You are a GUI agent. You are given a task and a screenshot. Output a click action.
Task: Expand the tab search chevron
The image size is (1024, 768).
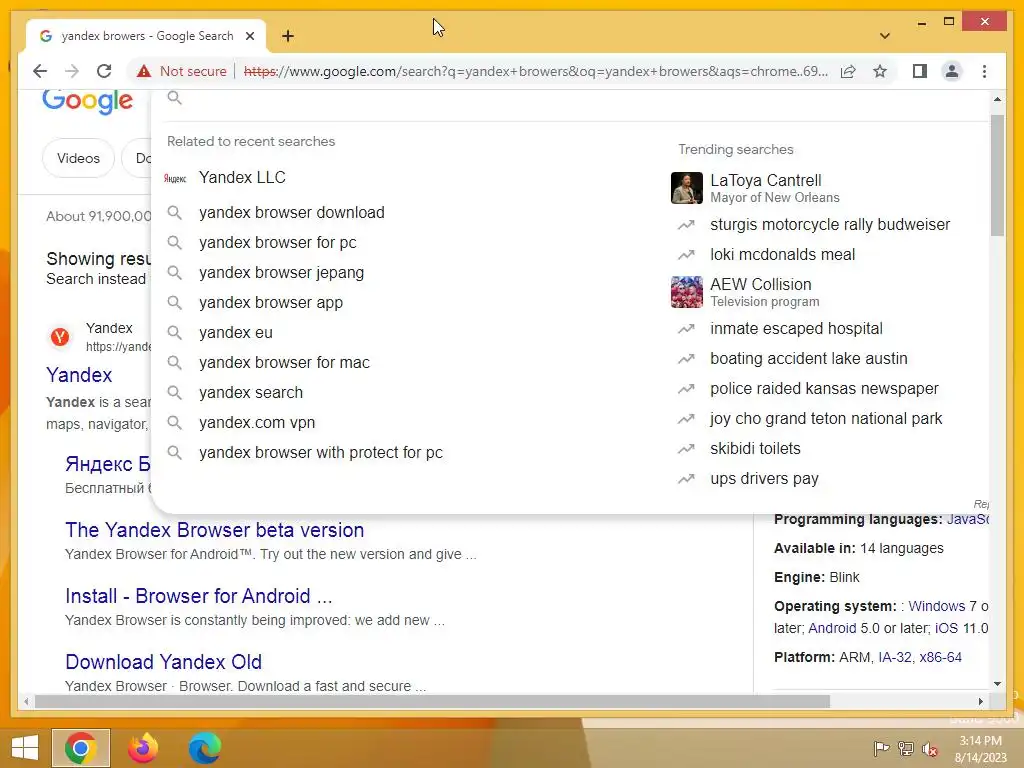(884, 36)
